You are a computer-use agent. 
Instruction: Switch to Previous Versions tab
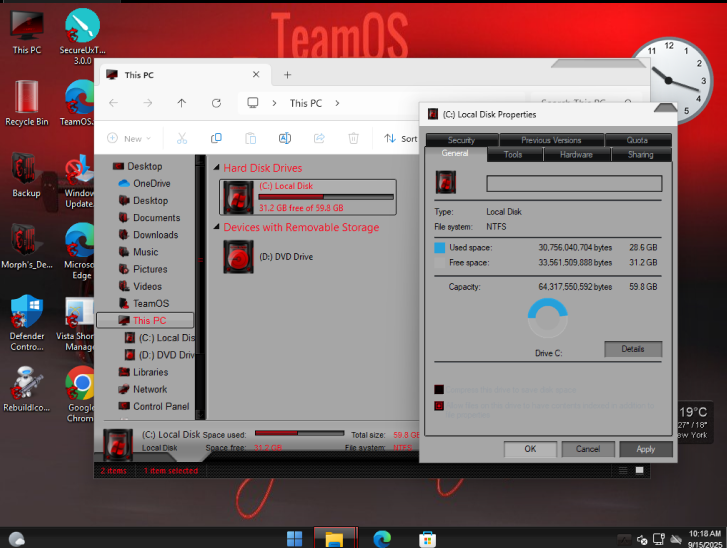tap(551, 140)
